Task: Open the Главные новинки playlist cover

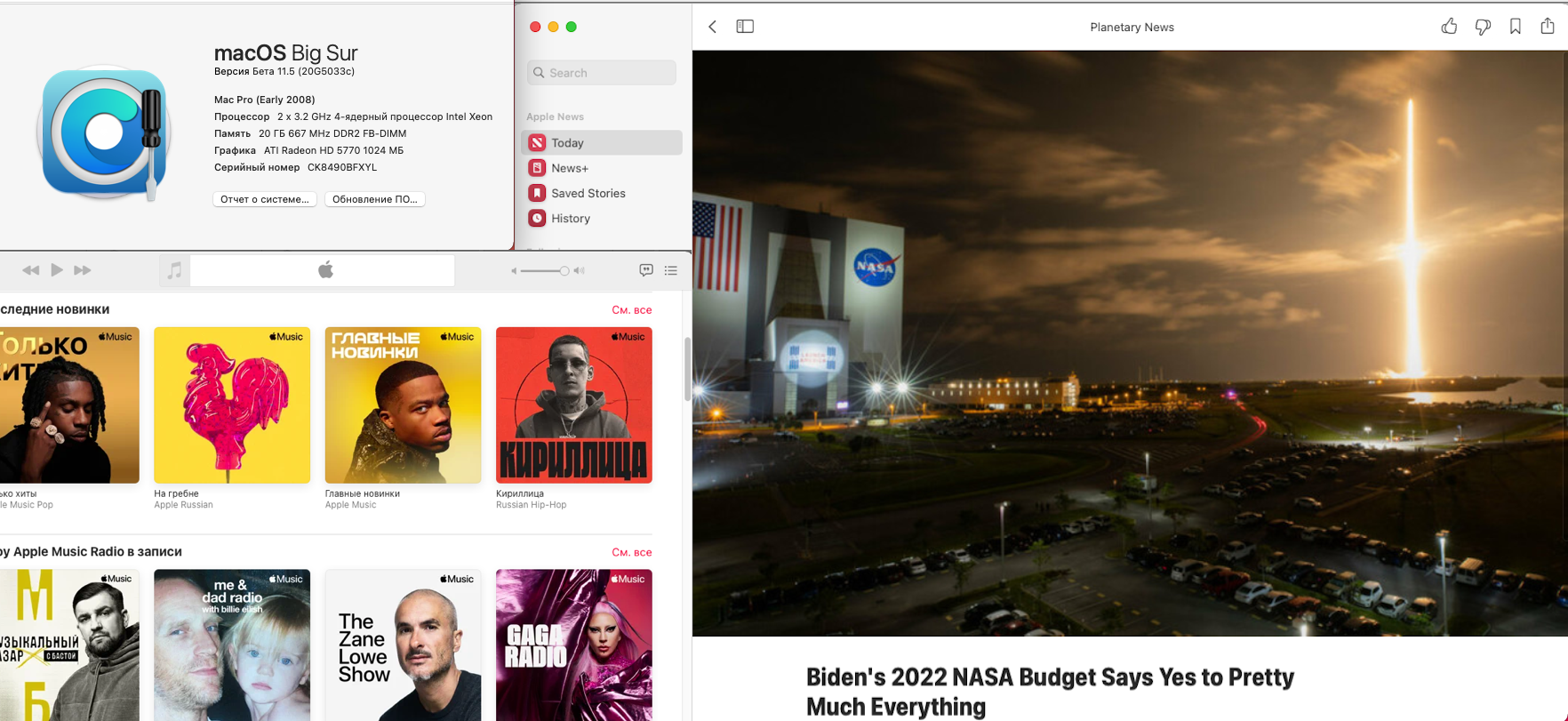Action: click(403, 405)
